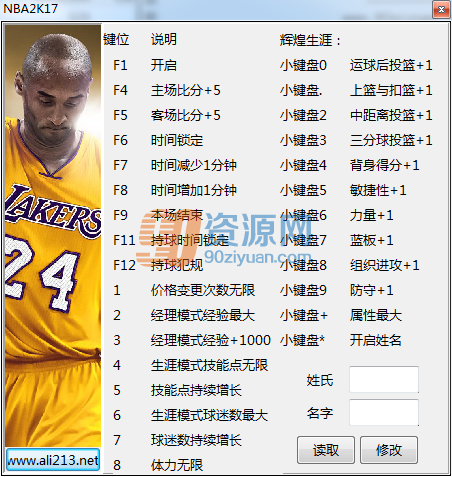Click the 体力无限 entry
Image resolution: width=452 pixels, height=477 pixels.
[177, 465]
